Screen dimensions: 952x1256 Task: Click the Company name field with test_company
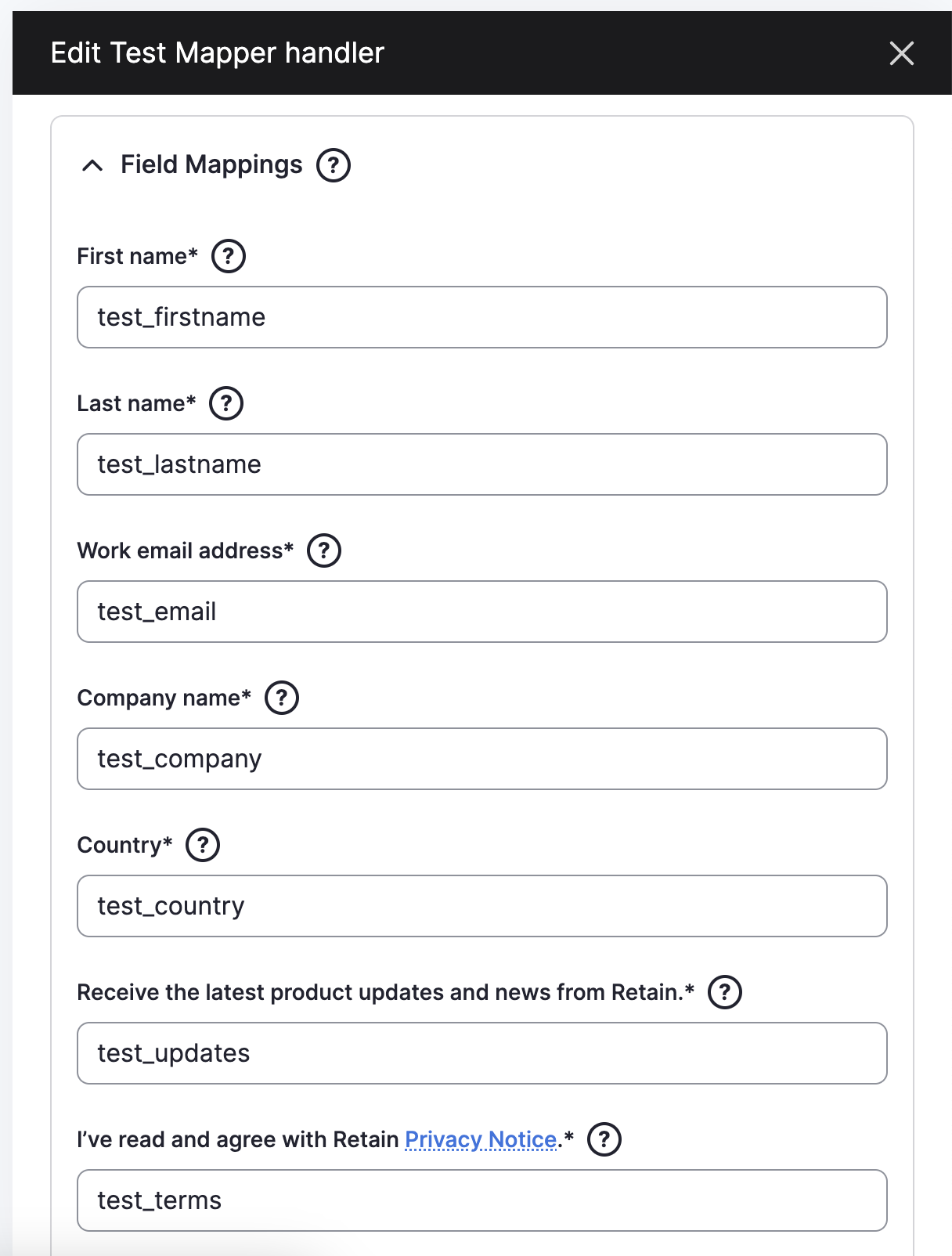click(482, 759)
